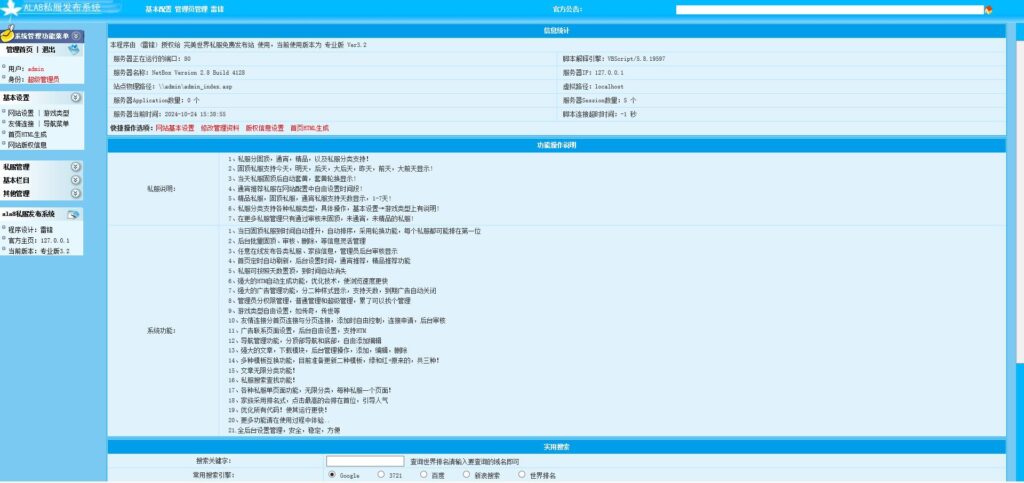Collapse the 基本设置 section

[x=76, y=98]
